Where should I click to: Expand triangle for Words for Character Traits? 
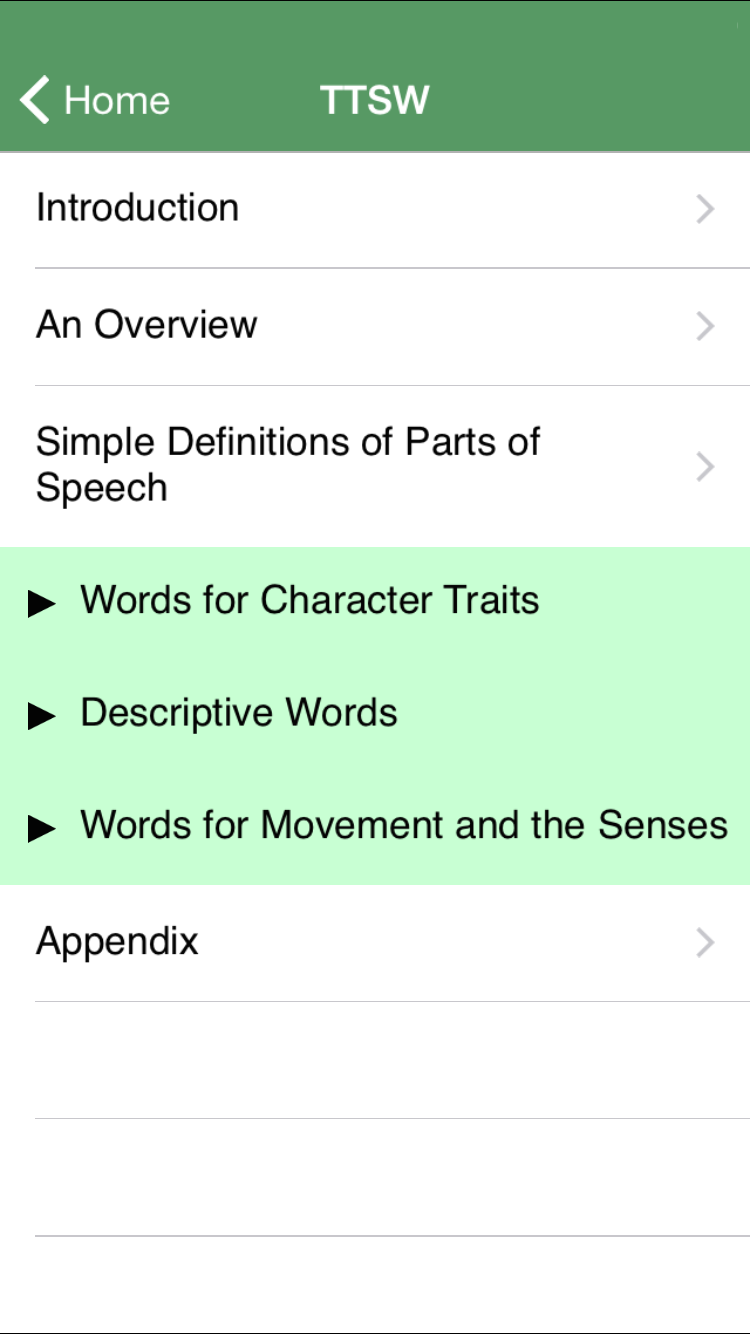[42, 603]
